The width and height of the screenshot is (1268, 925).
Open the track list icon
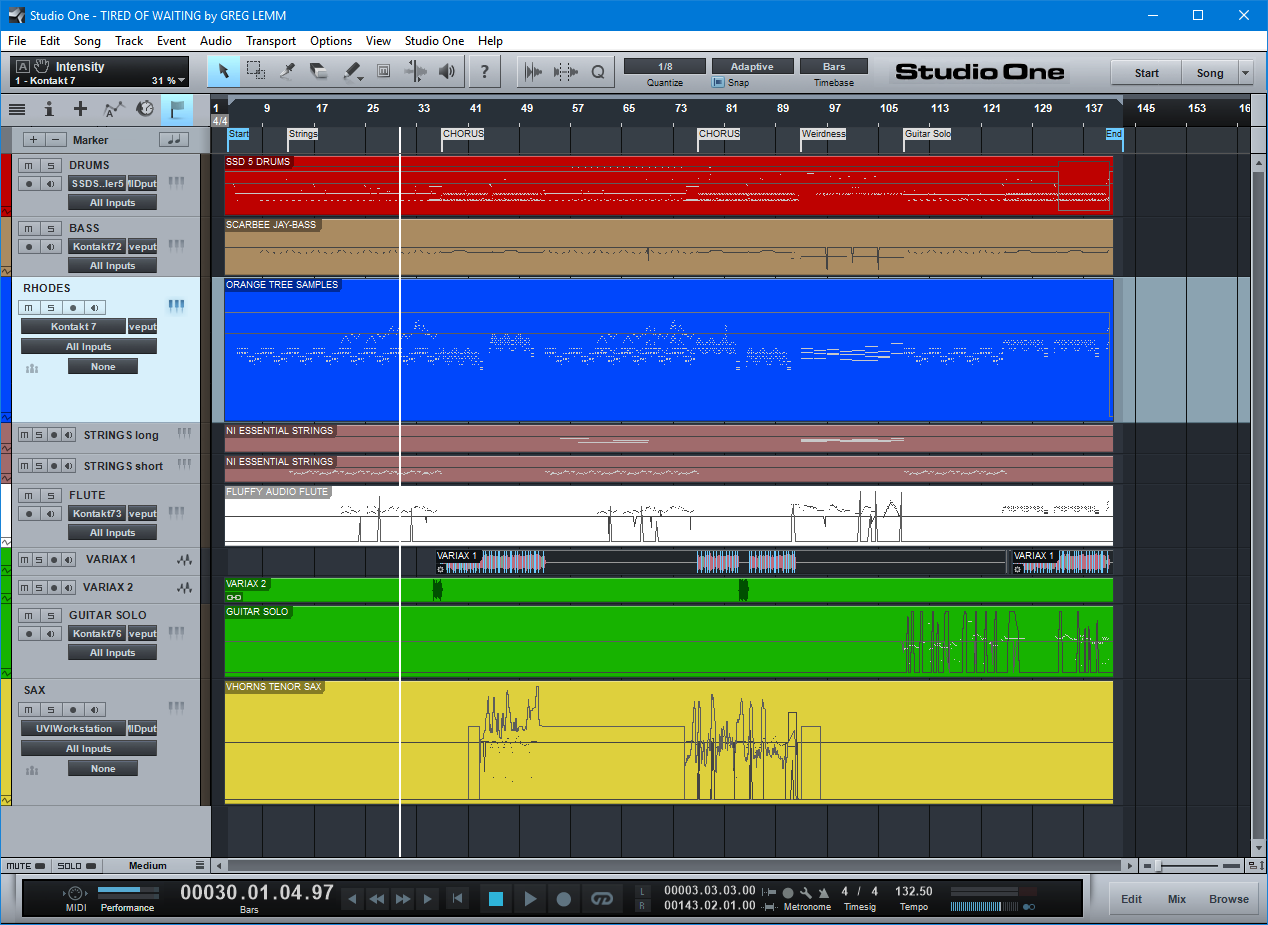click(17, 109)
